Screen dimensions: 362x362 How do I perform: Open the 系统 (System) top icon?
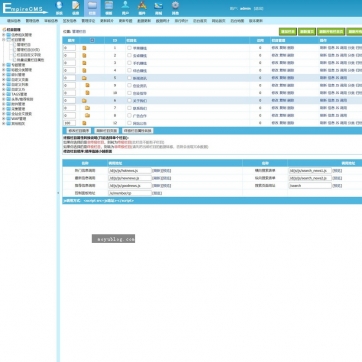point(59,8)
